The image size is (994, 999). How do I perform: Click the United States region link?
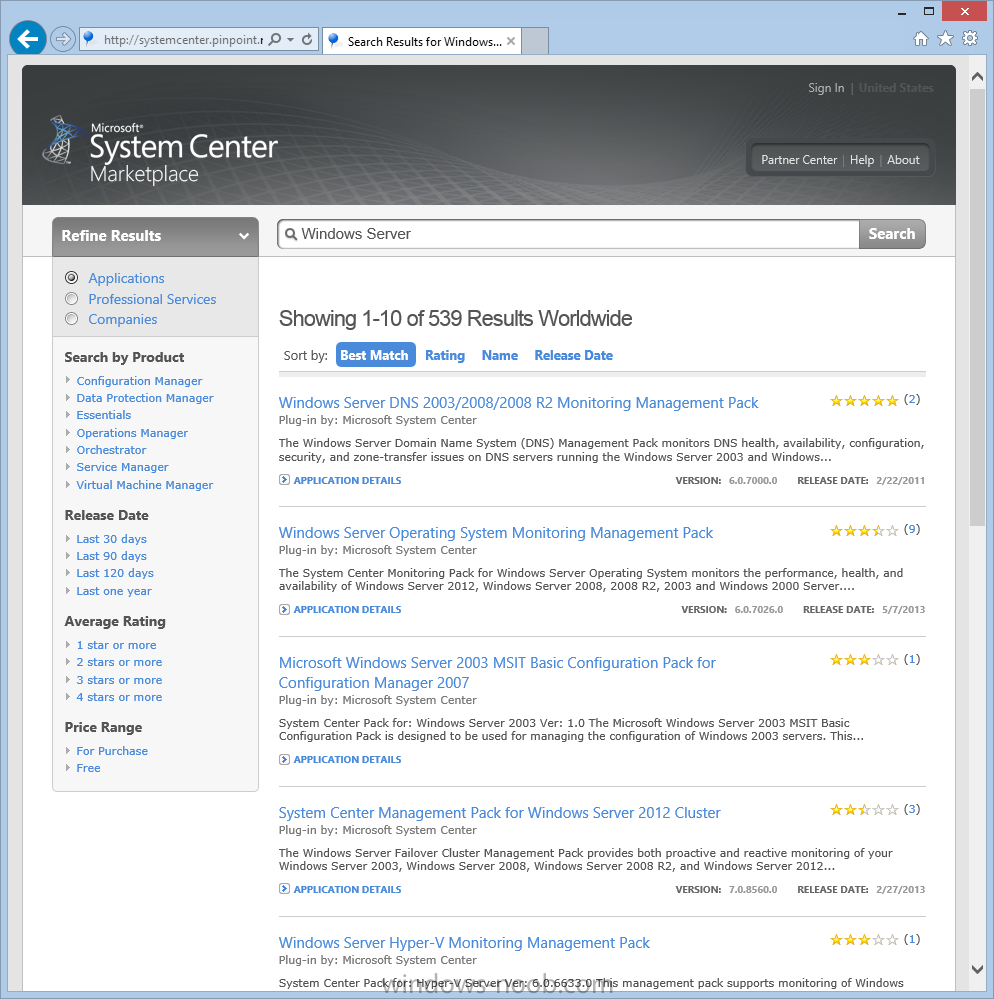[x=896, y=88]
